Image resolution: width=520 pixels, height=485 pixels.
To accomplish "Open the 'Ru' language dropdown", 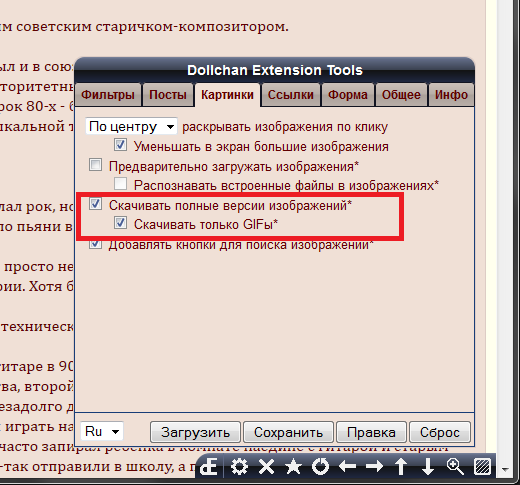I will tap(102, 431).
